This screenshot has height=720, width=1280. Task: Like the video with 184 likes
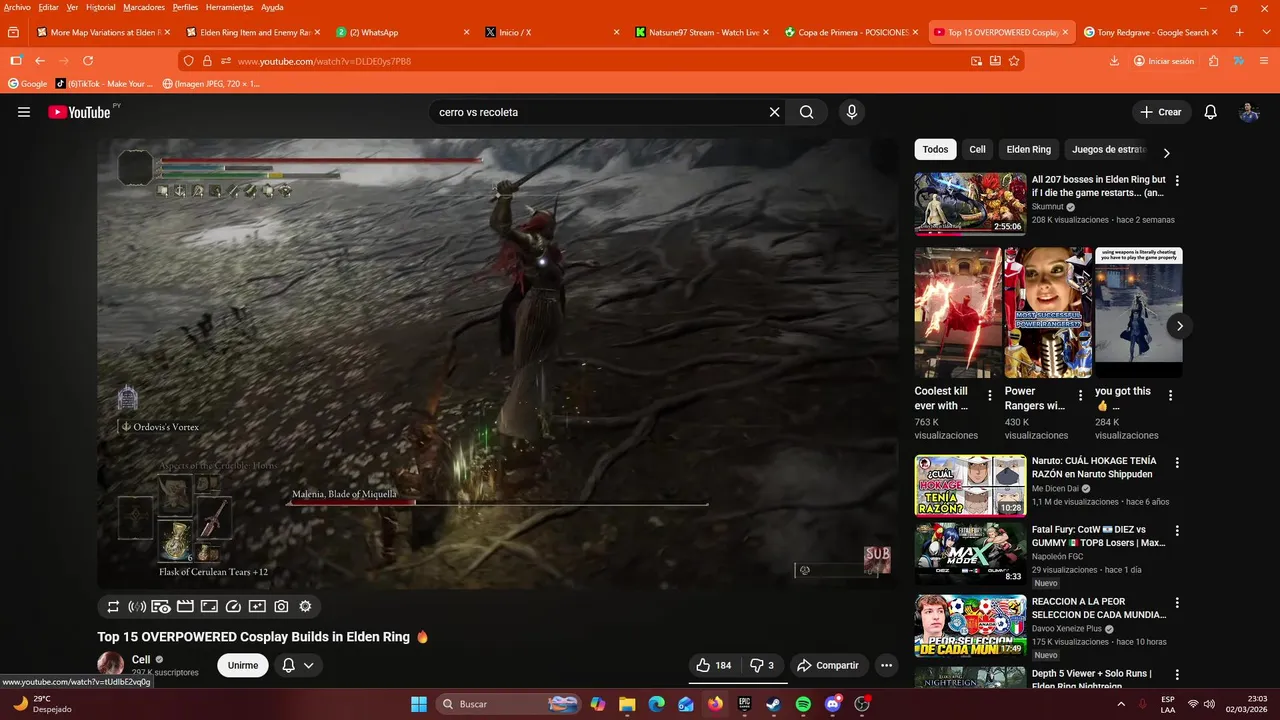[x=714, y=665]
